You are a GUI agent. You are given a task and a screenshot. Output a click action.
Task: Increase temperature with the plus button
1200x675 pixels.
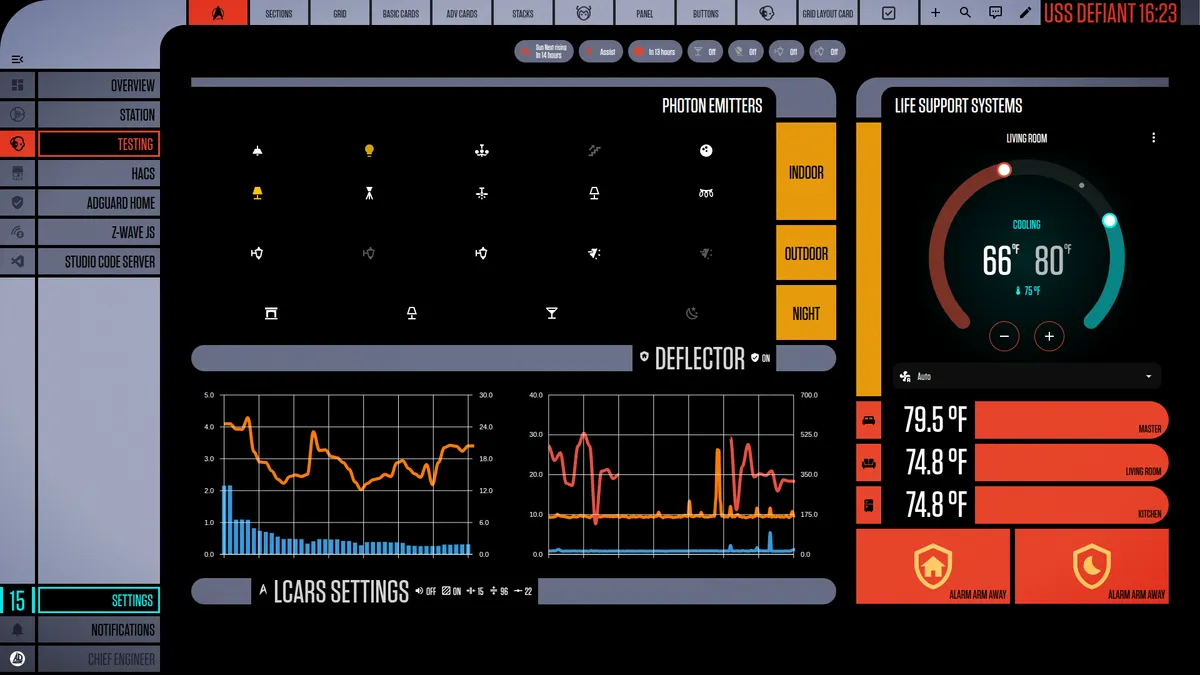pyautogui.click(x=1049, y=337)
